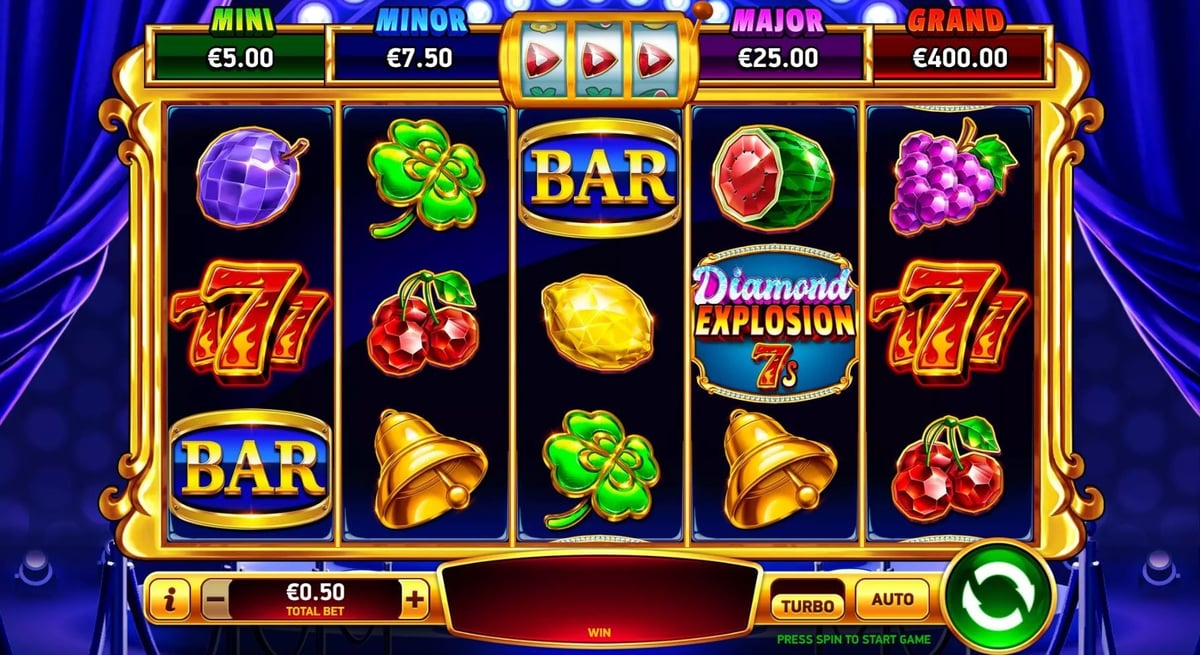Viewport: 1200px width, 655px height.
Task: Click the mini slot reels at top
Action: click(x=598, y=58)
